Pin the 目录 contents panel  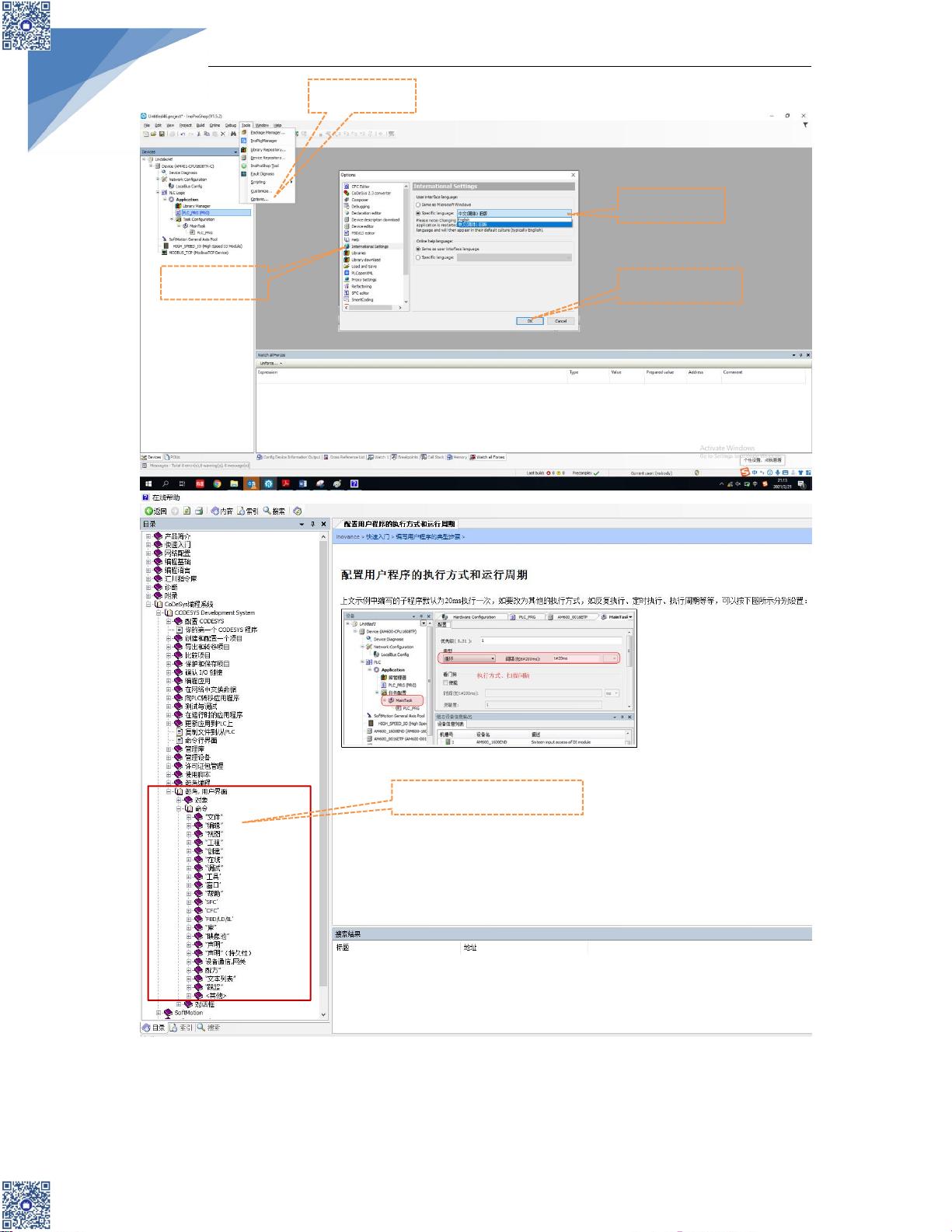pyautogui.click(x=313, y=524)
